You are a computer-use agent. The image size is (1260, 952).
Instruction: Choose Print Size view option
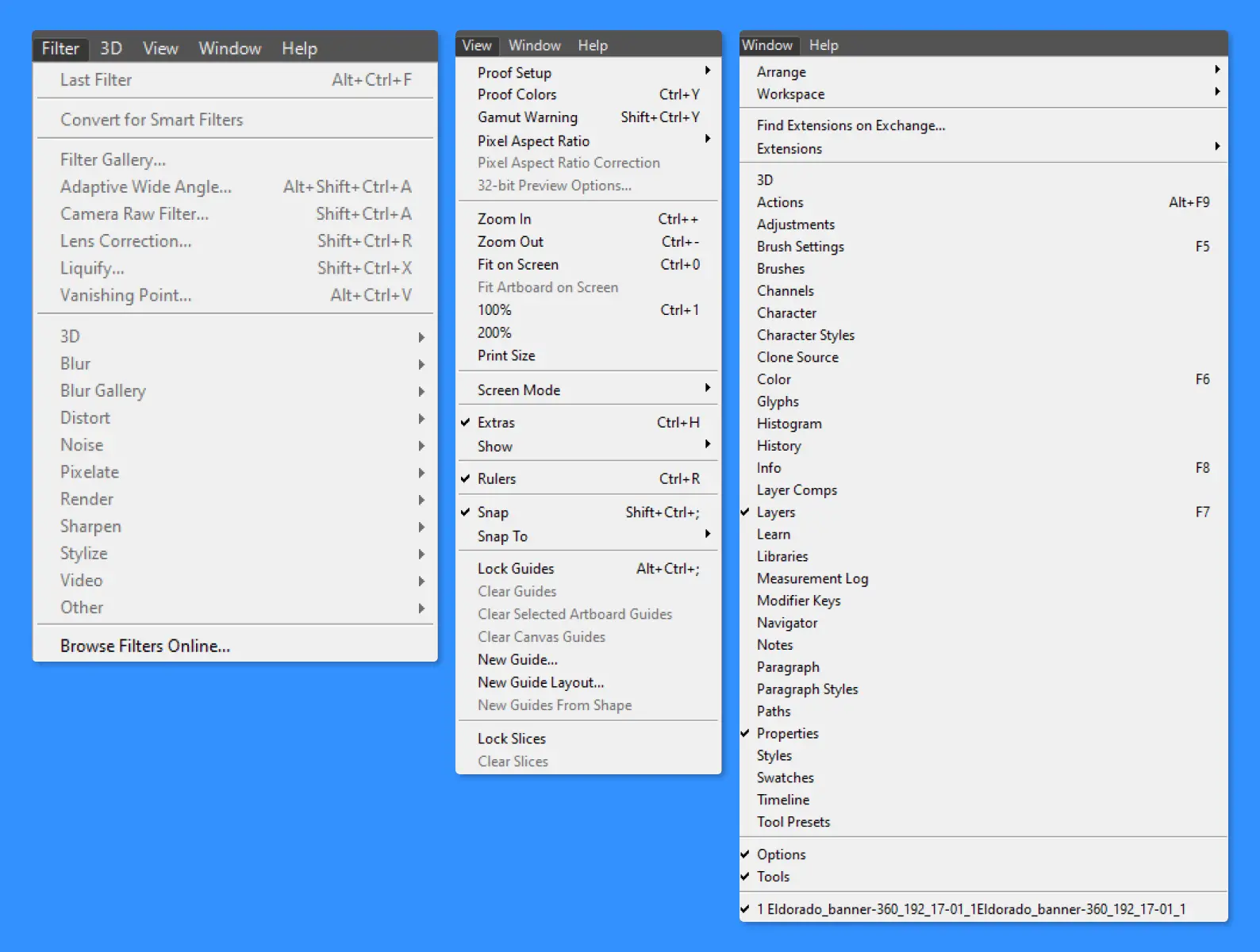(x=588, y=356)
